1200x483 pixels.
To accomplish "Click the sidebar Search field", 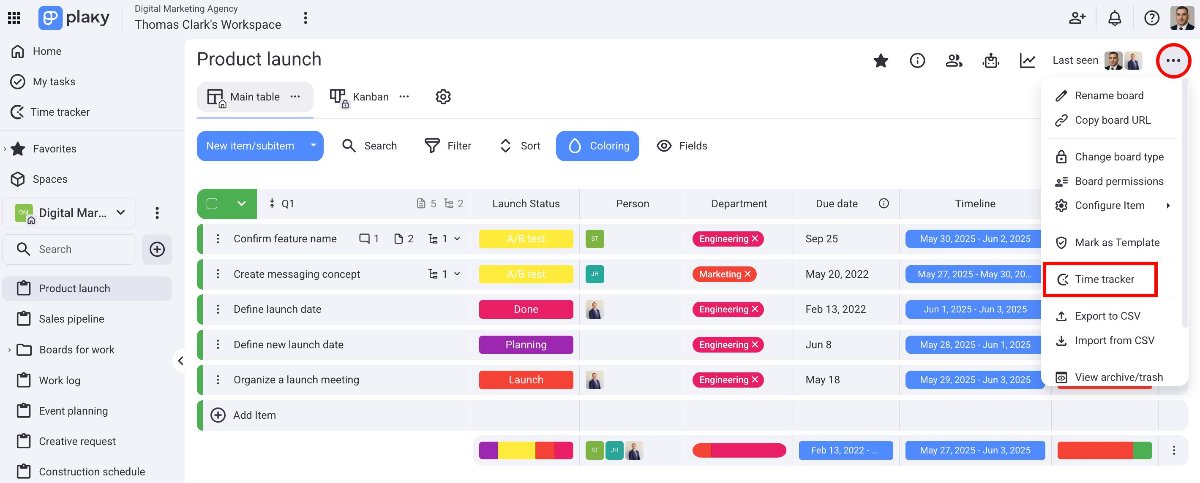I will click(x=70, y=249).
